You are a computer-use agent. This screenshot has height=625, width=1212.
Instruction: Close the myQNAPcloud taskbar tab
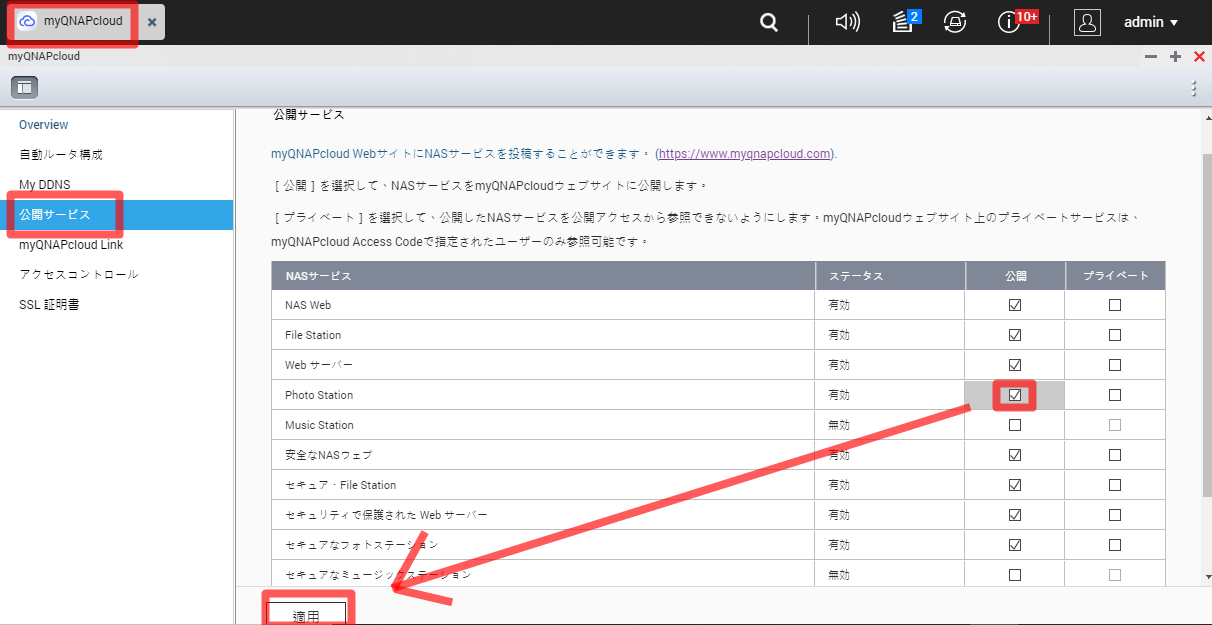[152, 22]
